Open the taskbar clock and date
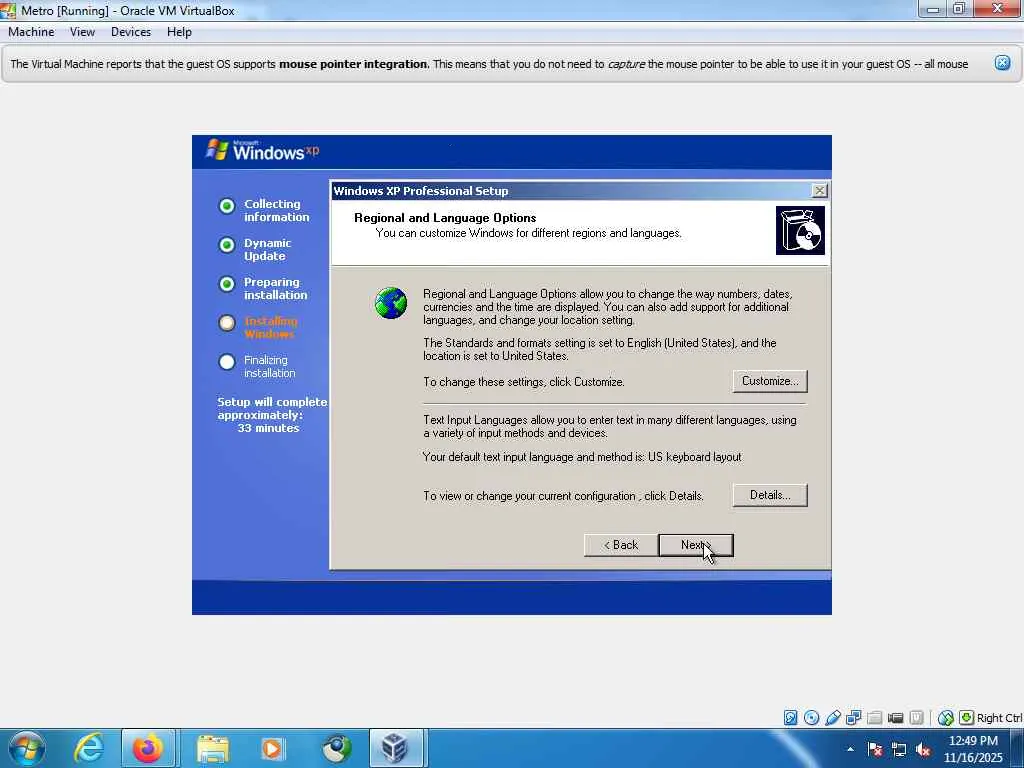Viewport: 1024px width, 768px height. click(972, 749)
